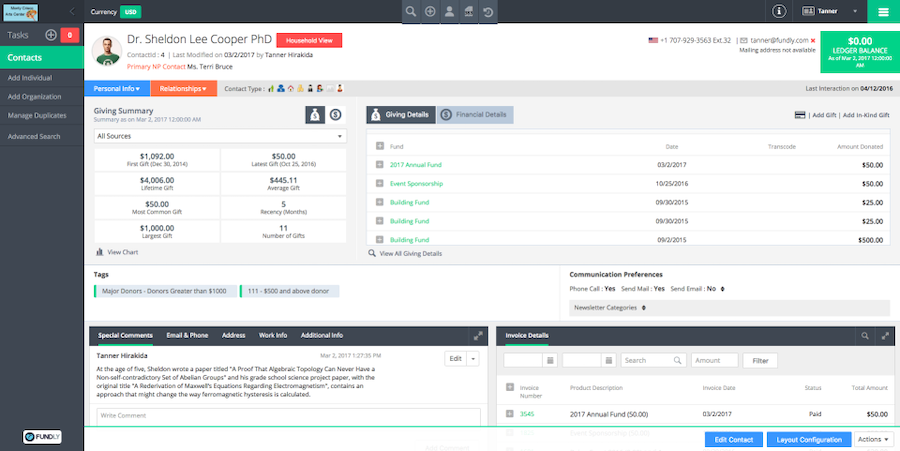Click the Add Gift link
The height and width of the screenshot is (451, 900).
[824, 115]
